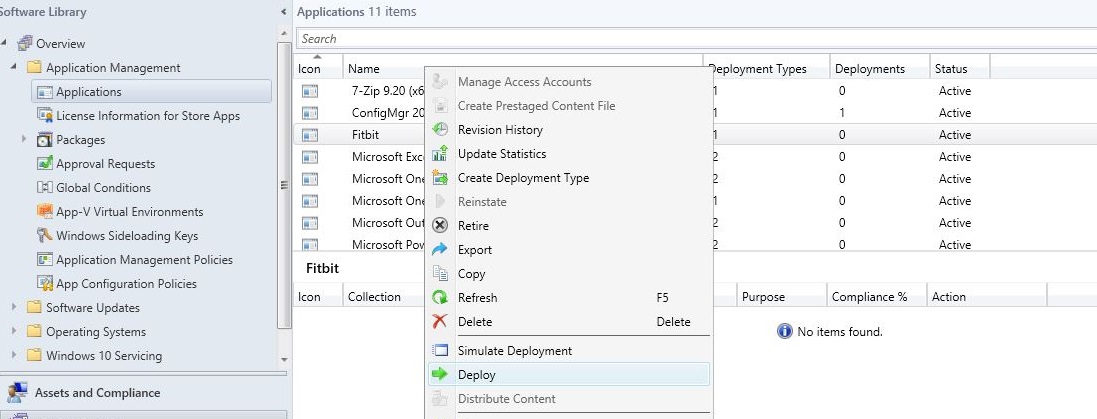The height and width of the screenshot is (419, 1097).
Task: Click the Simulate Deployment window icon
Action: tap(440, 350)
